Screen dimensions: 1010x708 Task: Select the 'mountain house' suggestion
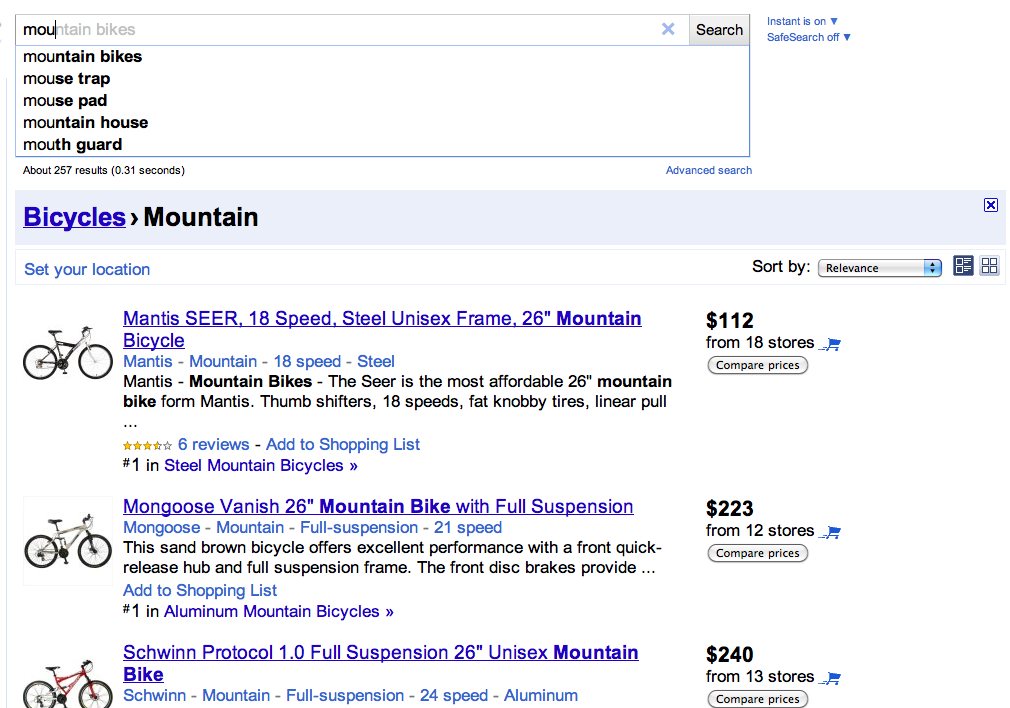point(383,122)
